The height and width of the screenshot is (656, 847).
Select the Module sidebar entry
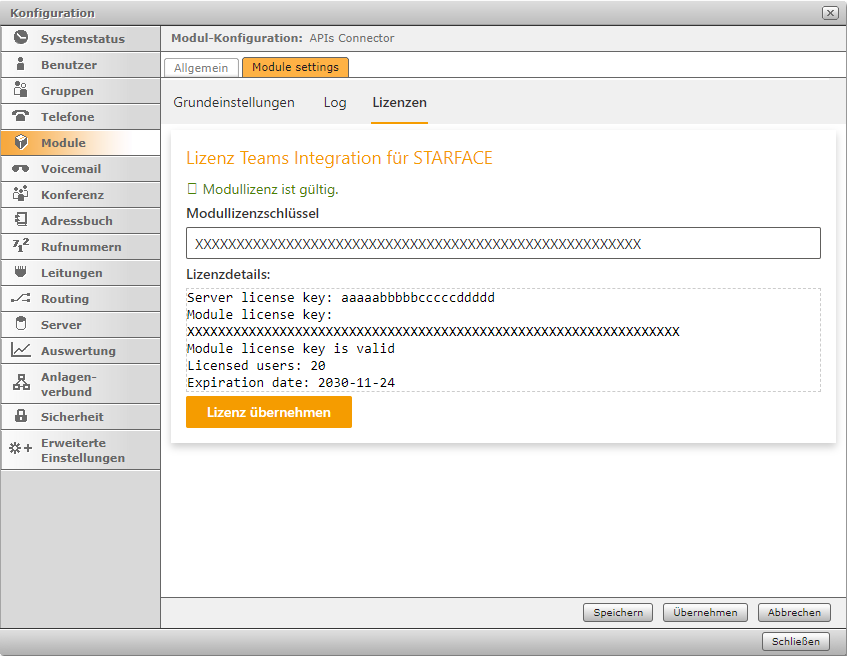point(80,142)
